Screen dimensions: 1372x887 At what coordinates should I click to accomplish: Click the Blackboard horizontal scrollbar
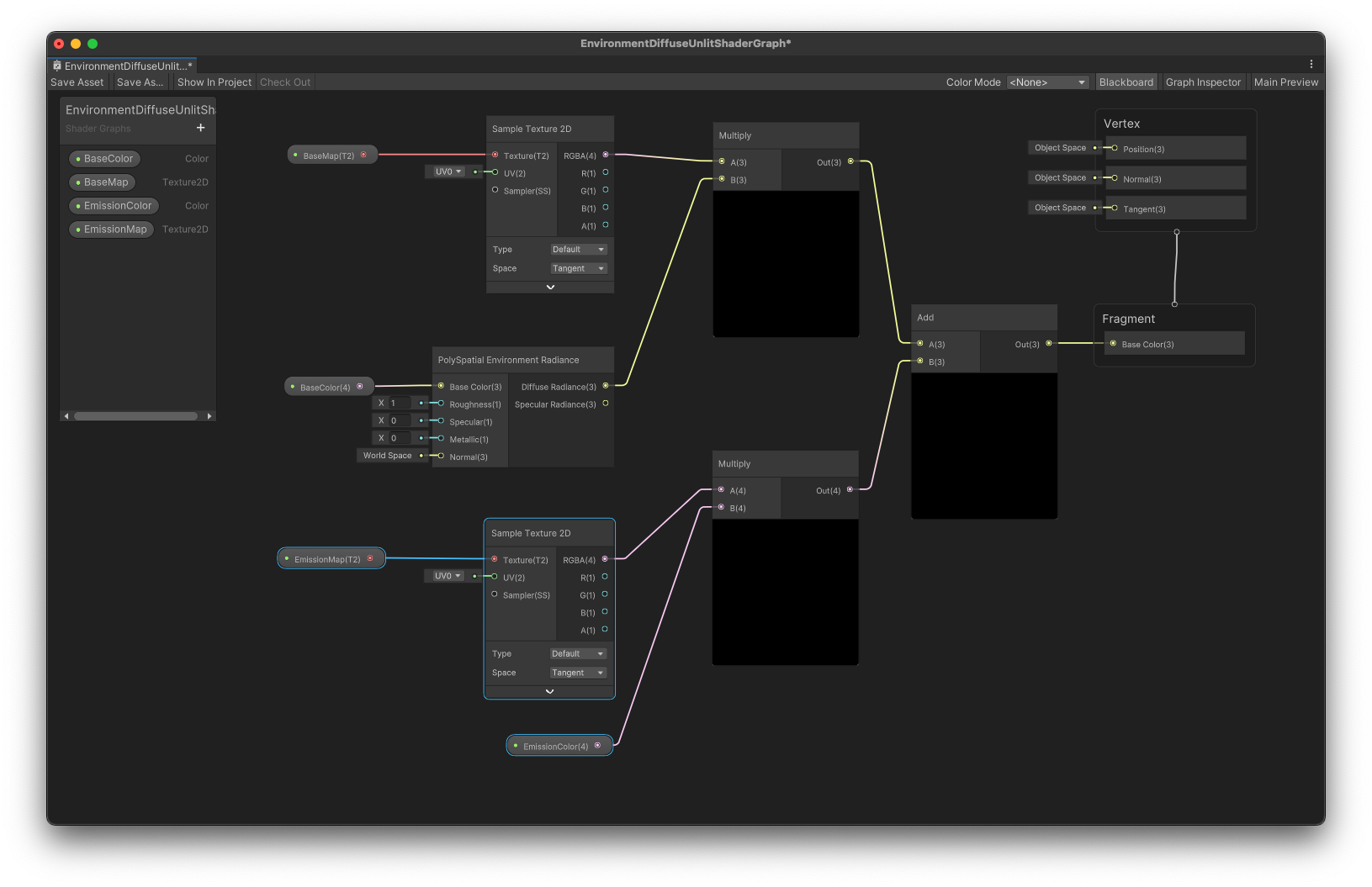pos(135,416)
